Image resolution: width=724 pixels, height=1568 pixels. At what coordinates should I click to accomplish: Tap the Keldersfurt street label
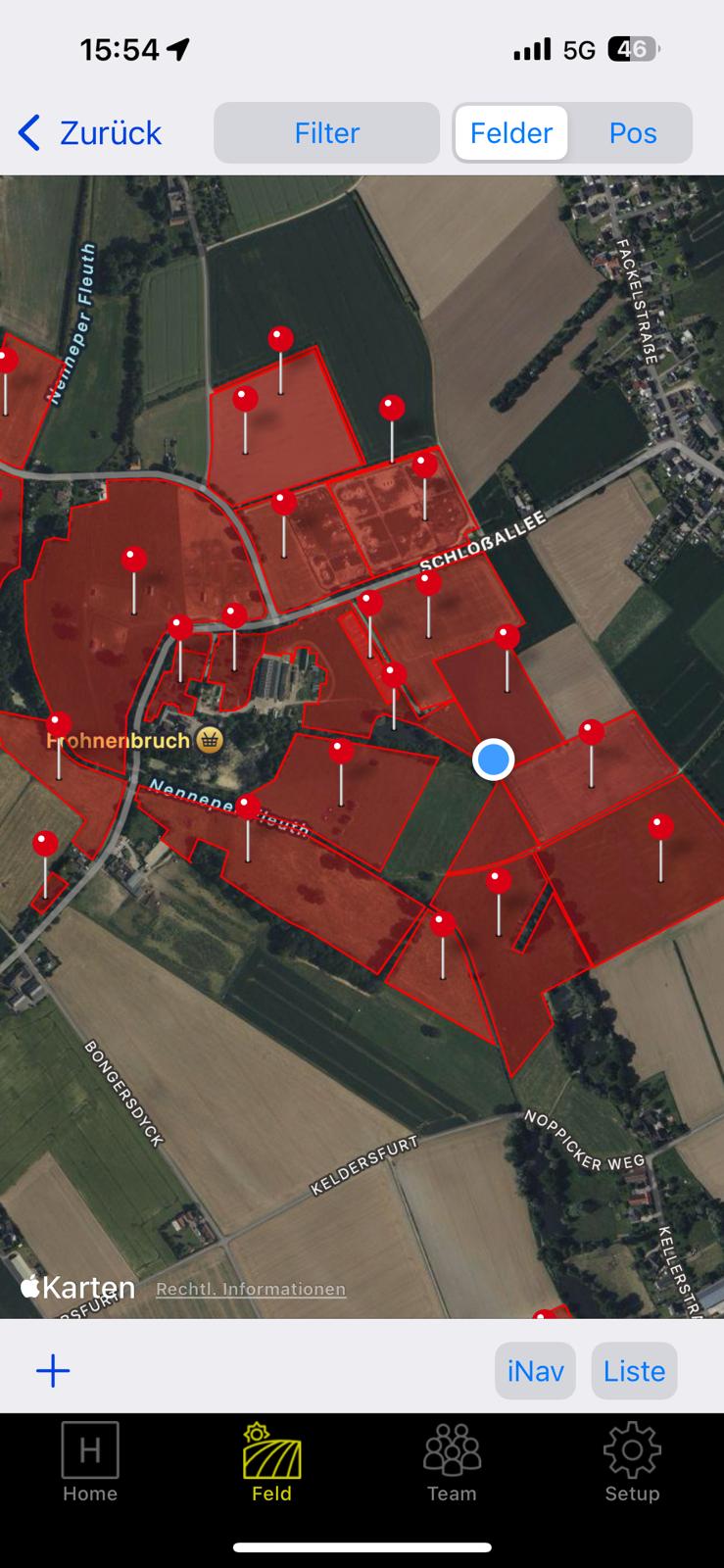pos(364,1165)
